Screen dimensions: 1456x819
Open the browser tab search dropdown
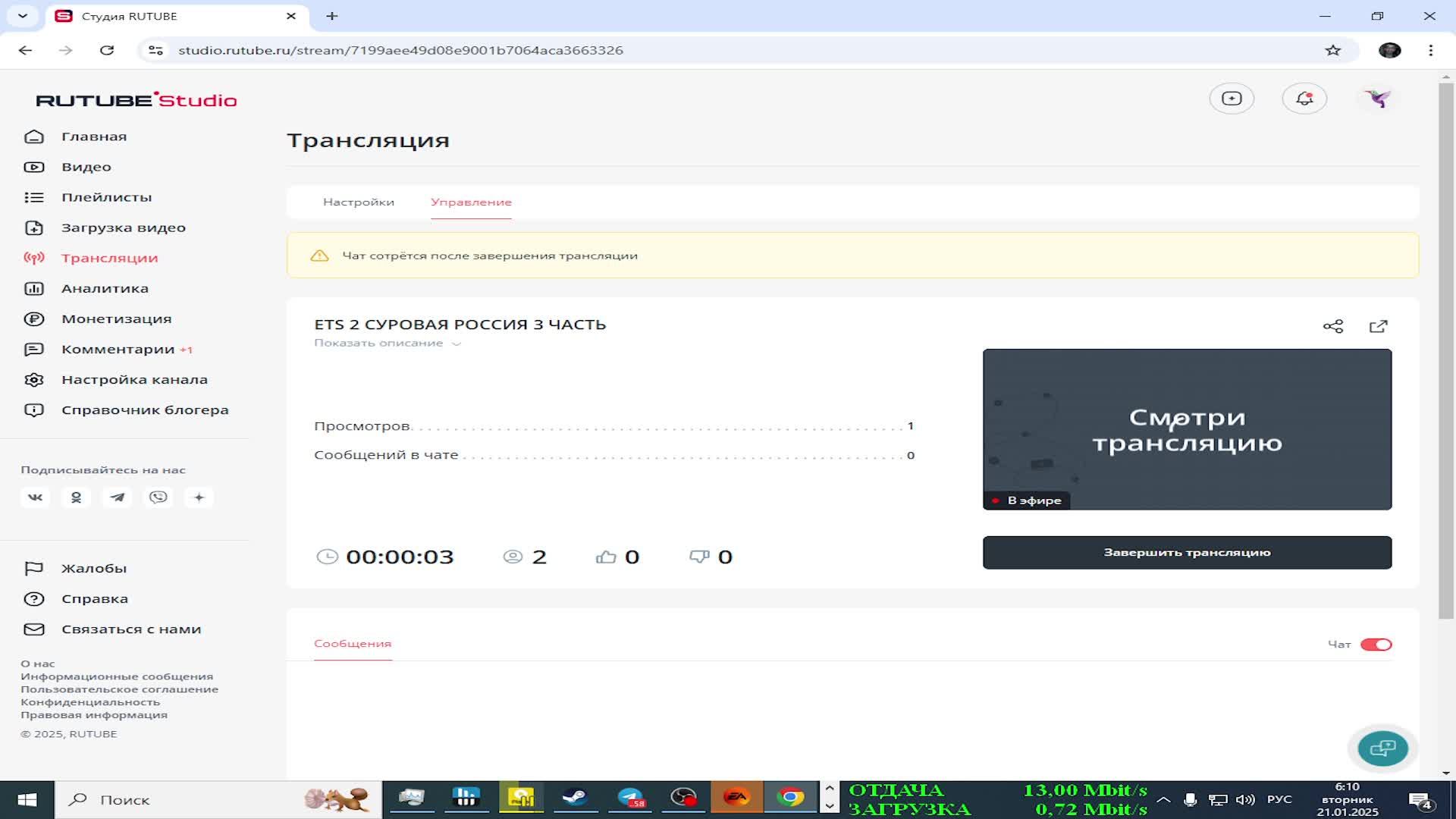coord(23,16)
